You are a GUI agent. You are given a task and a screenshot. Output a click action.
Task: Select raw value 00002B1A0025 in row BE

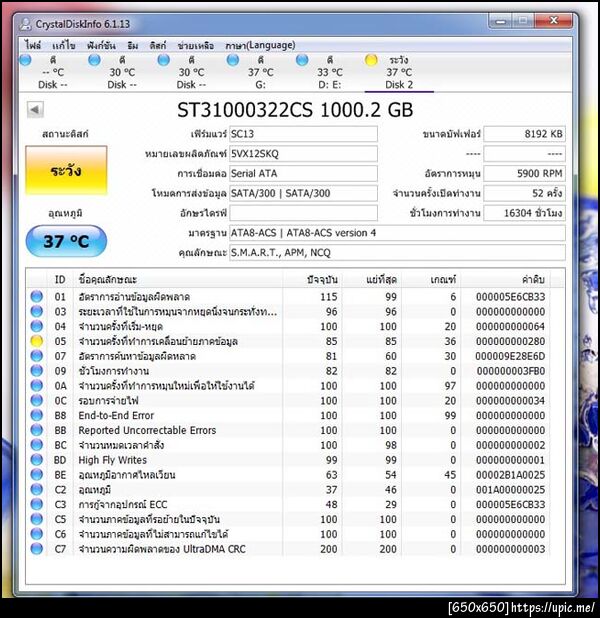point(511,475)
